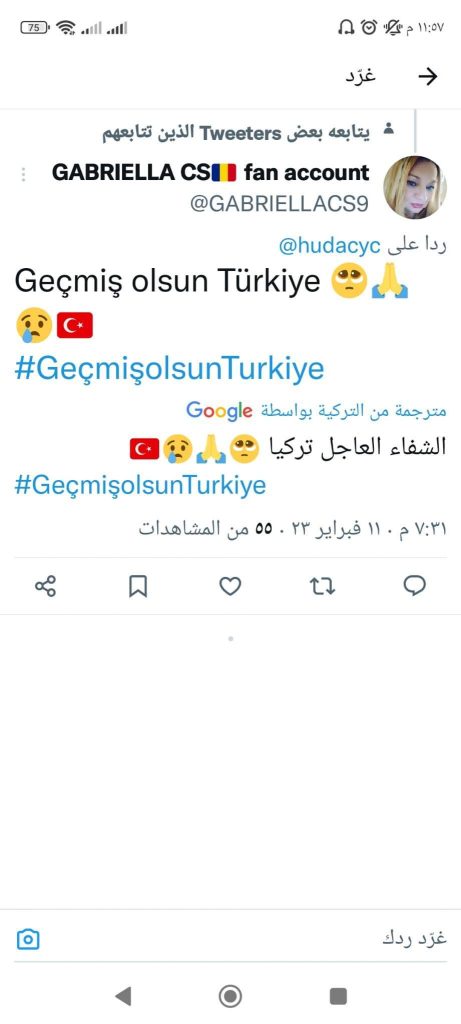Tap the reply speech bubble icon

pyautogui.click(x=415, y=586)
